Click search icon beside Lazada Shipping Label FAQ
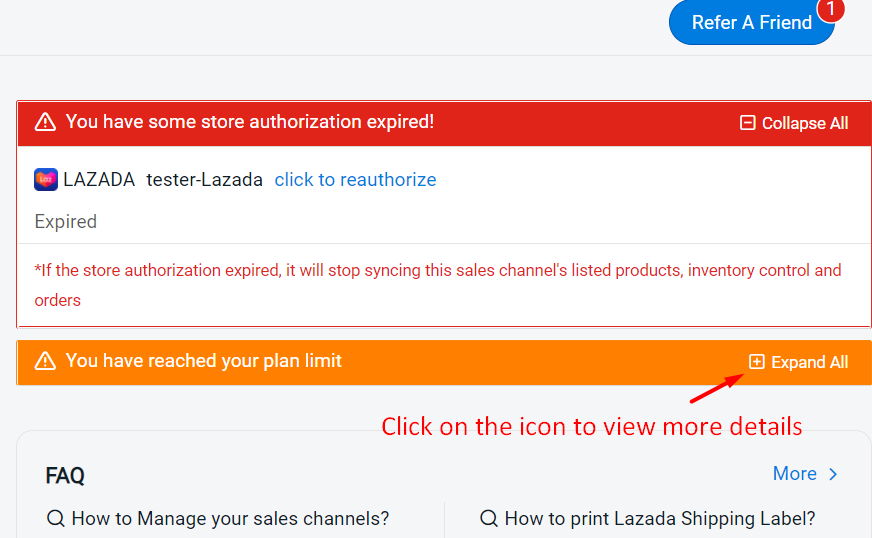Viewport: 872px width, 538px height. (489, 518)
